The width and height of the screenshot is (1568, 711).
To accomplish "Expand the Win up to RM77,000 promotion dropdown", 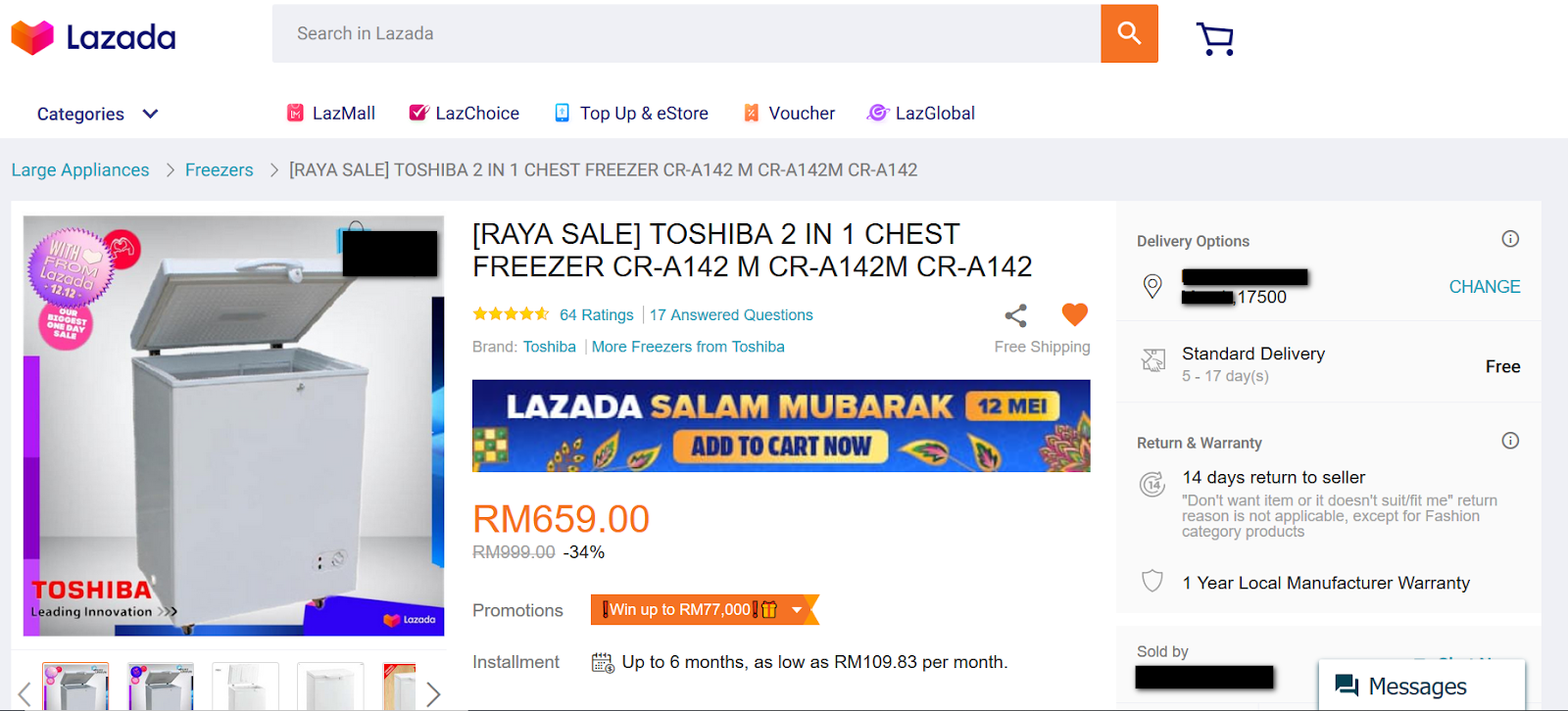I will point(797,610).
